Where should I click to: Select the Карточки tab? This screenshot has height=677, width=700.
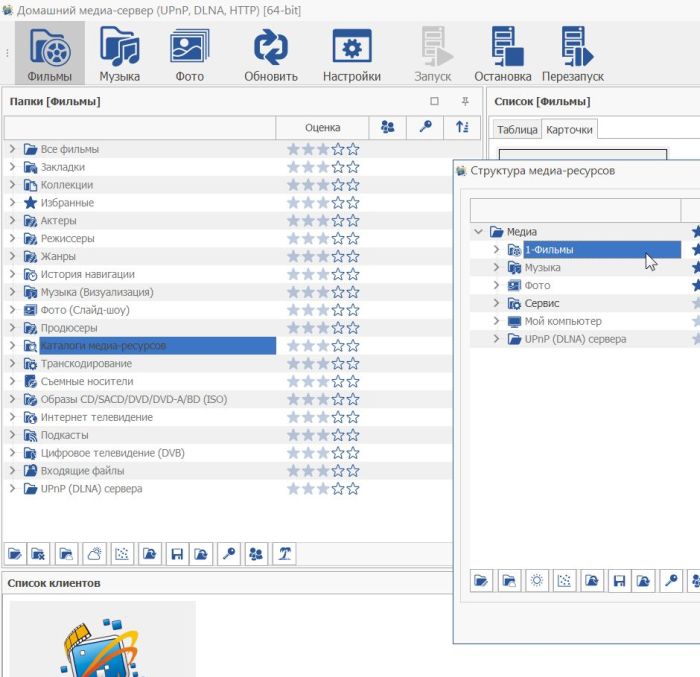pyautogui.click(x=569, y=129)
